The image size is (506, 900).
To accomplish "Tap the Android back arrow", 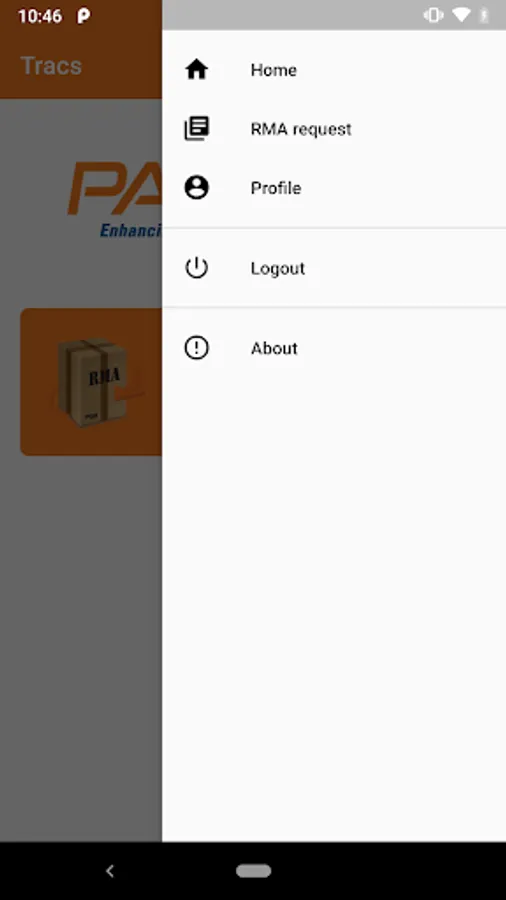I will click(x=110, y=871).
